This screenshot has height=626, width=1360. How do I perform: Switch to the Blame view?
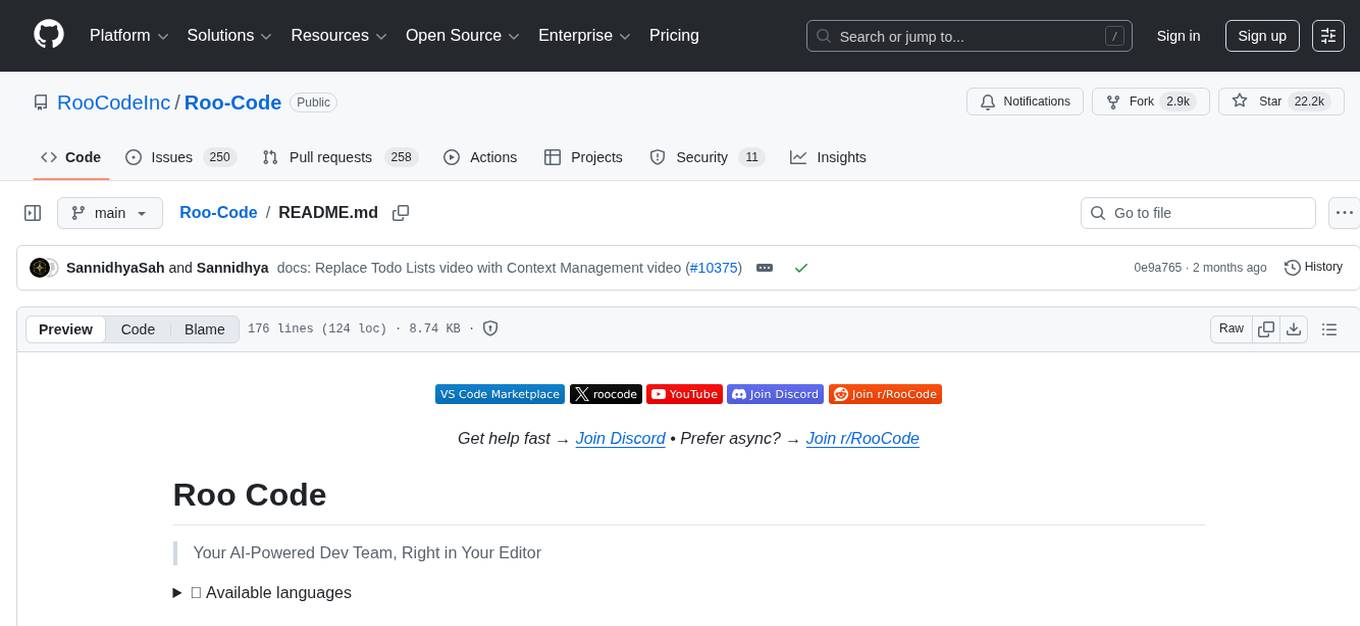[x=204, y=329]
